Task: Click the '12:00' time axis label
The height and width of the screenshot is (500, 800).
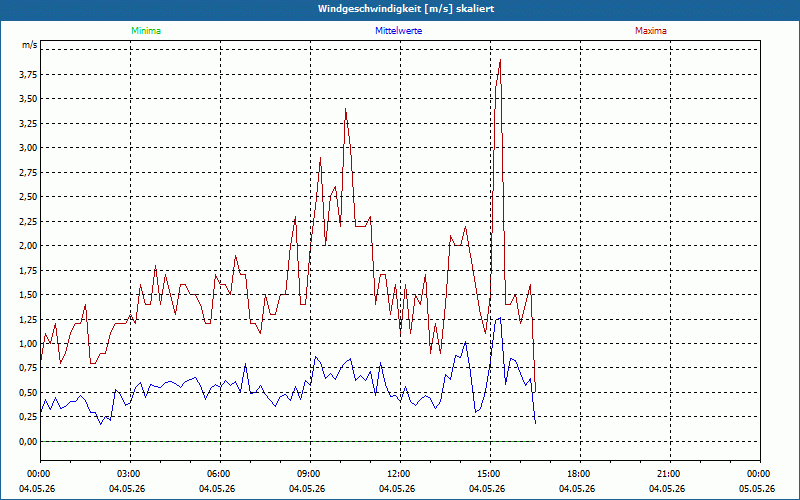Action: [400, 474]
